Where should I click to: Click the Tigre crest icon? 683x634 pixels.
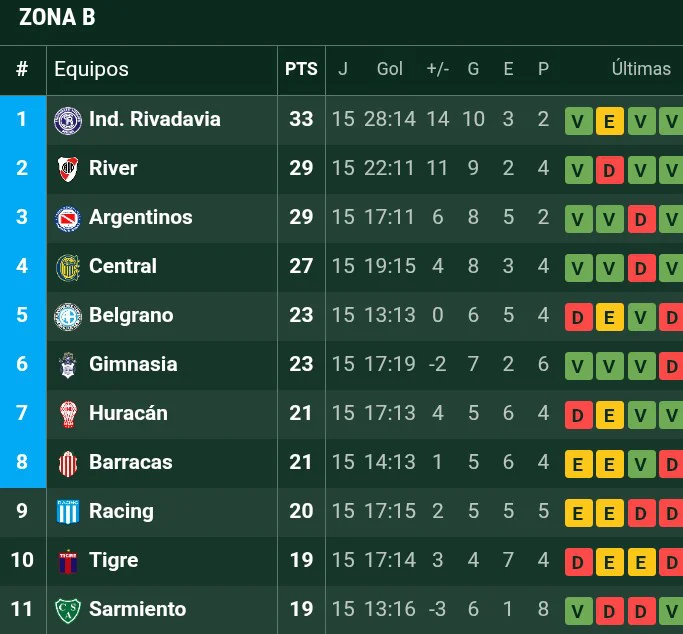[x=68, y=561]
